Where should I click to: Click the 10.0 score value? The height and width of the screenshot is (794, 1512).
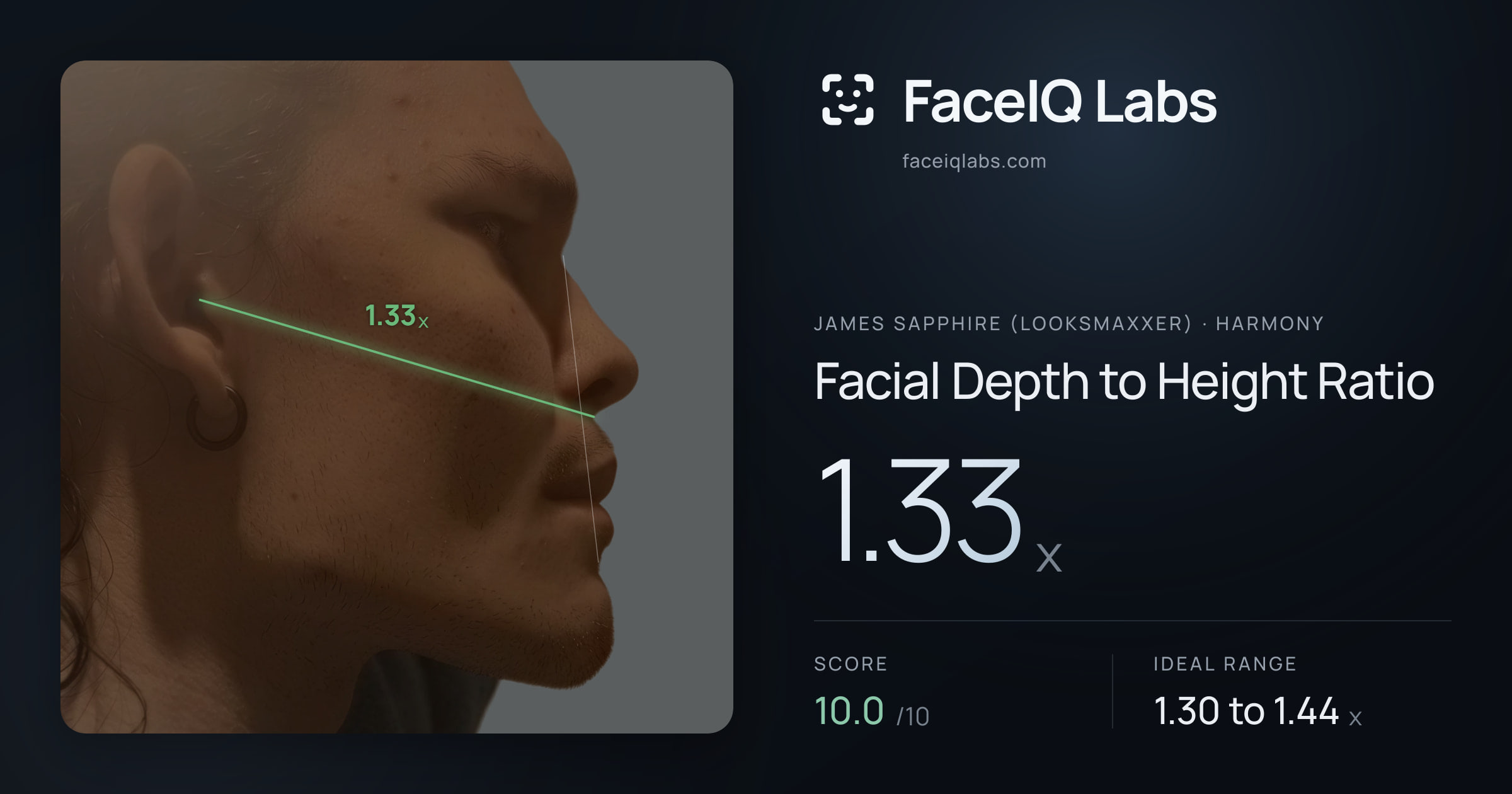coord(849,711)
